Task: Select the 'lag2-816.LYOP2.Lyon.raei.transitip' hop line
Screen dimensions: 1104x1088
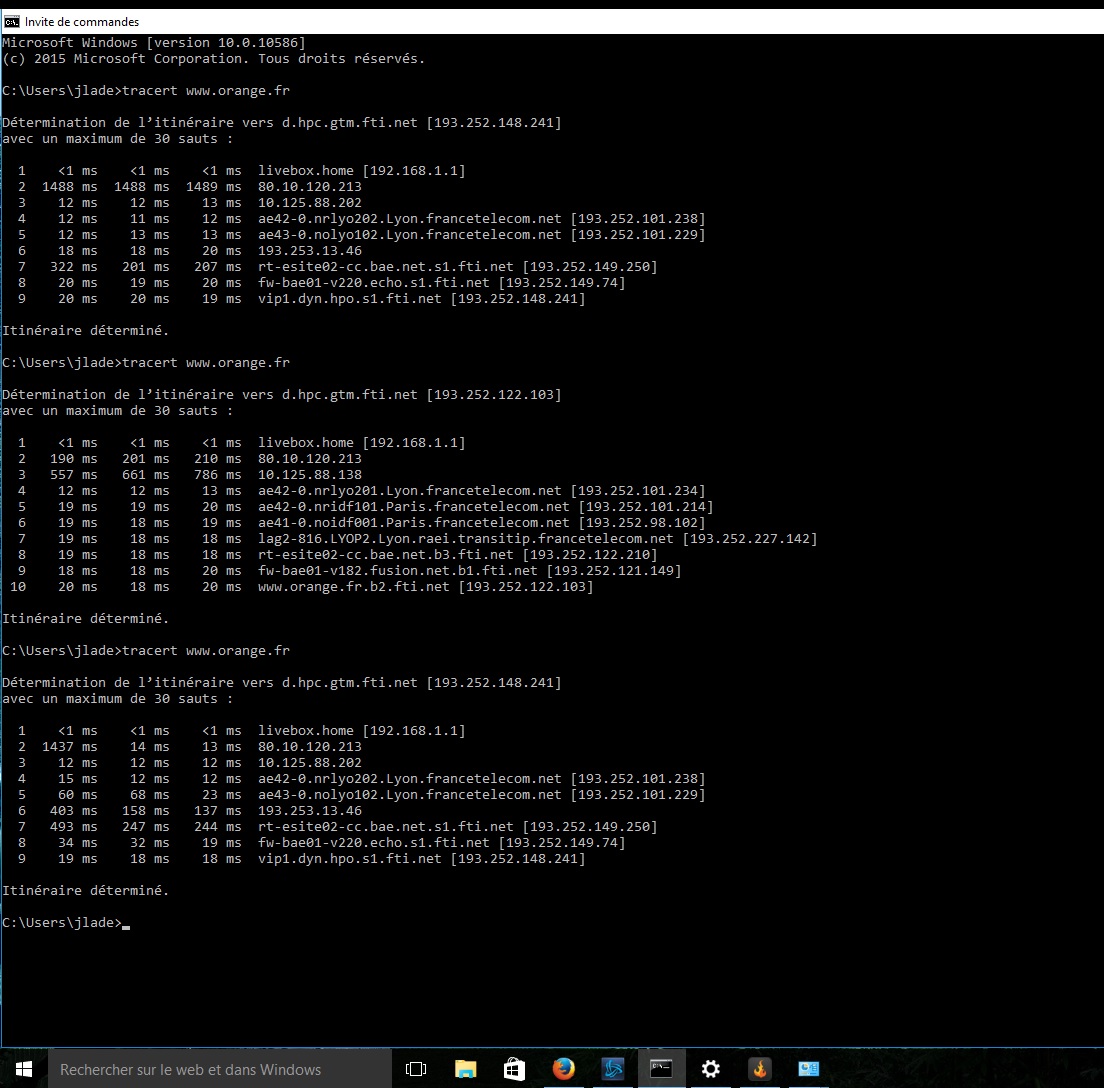Action: point(416,539)
